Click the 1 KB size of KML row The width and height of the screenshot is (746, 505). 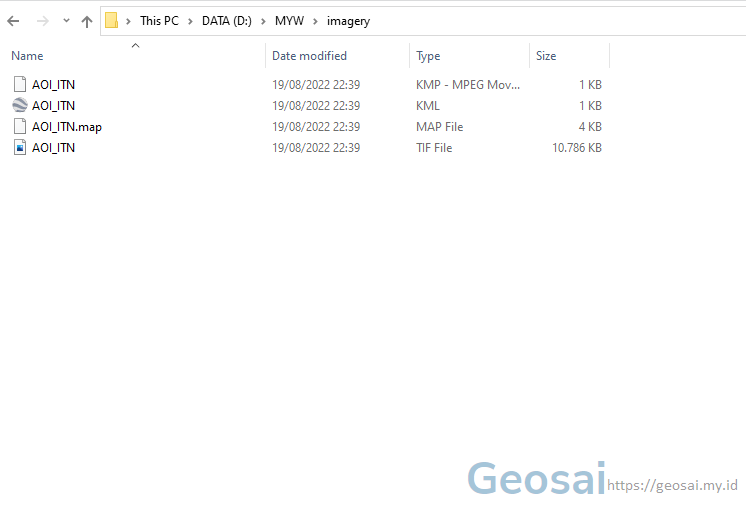coord(590,105)
